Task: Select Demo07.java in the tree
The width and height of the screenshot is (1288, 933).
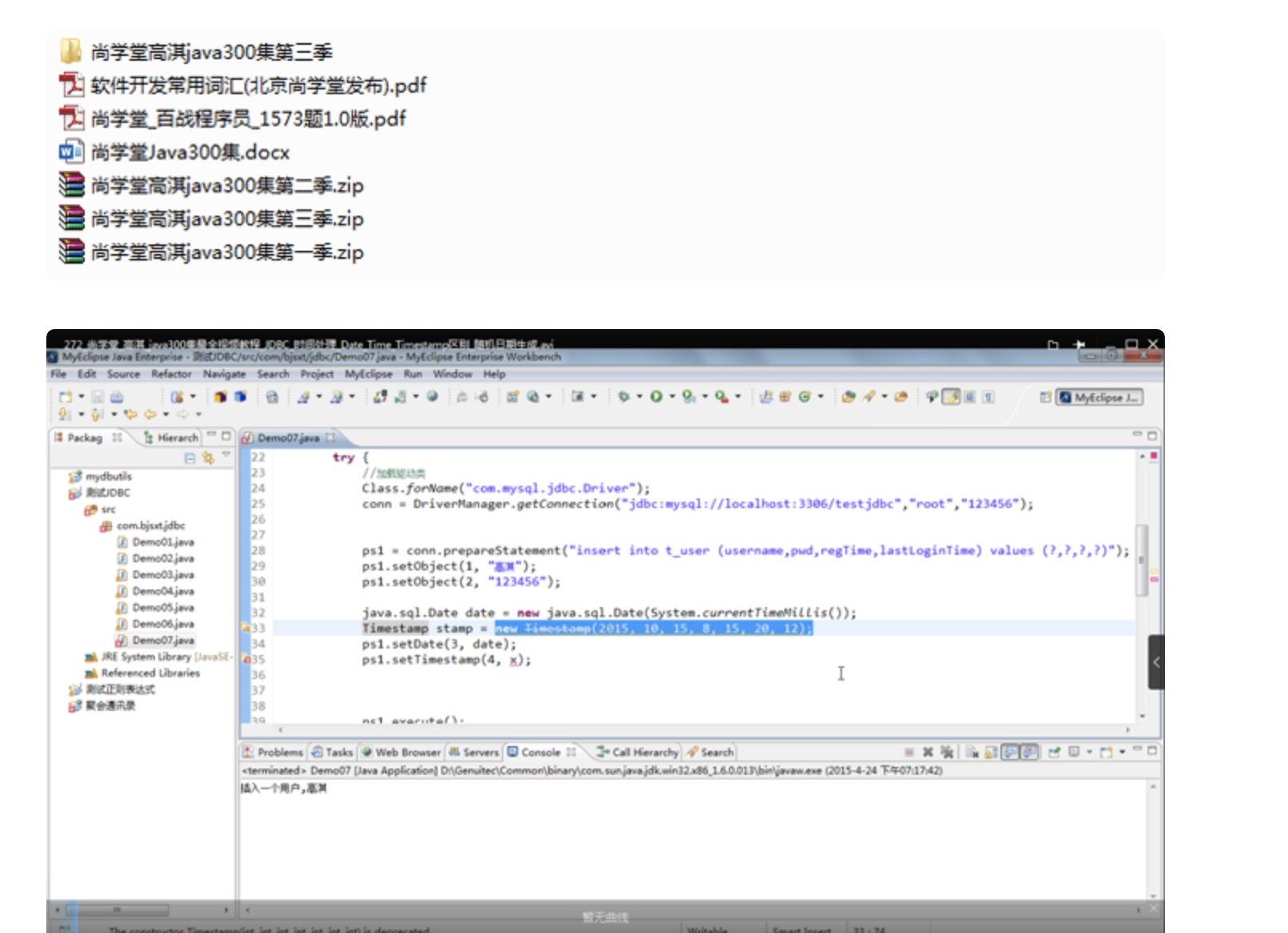Action: tap(156, 640)
